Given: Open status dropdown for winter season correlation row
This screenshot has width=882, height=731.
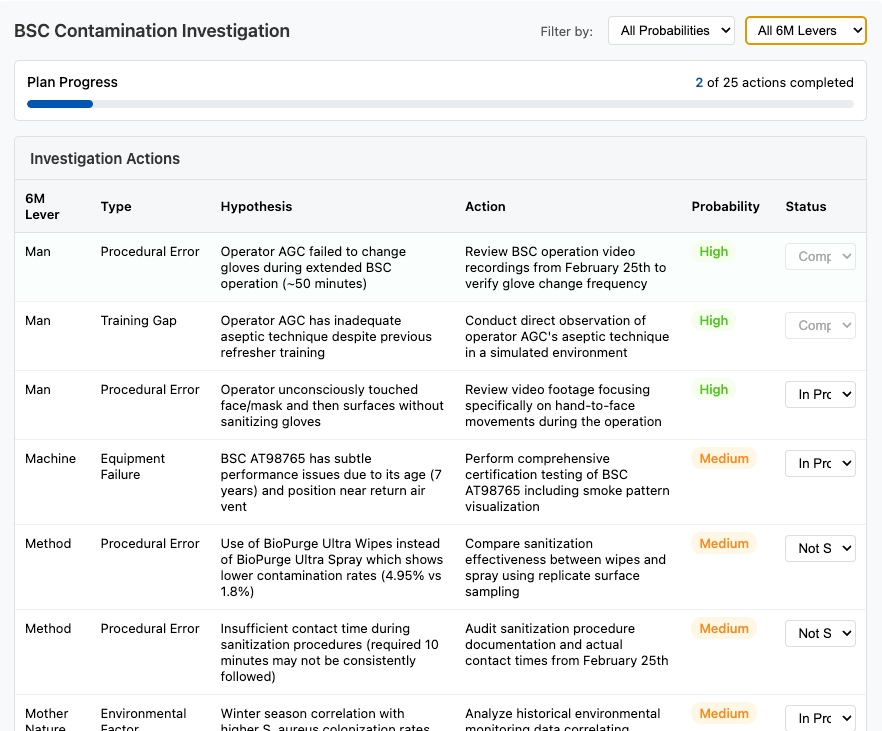Looking at the screenshot, I should [820, 719].
